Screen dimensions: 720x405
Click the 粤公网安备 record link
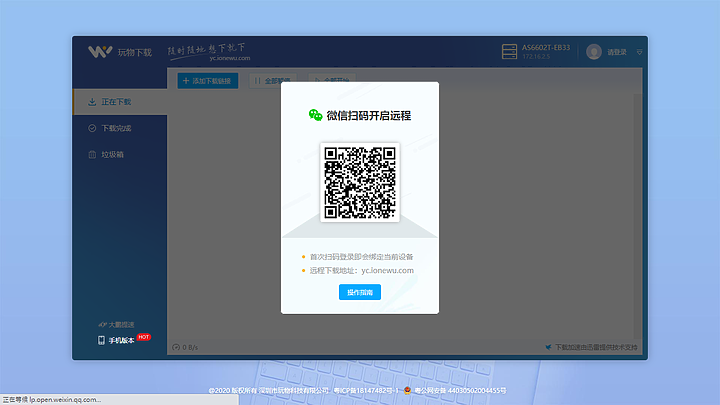coord(460,390)
